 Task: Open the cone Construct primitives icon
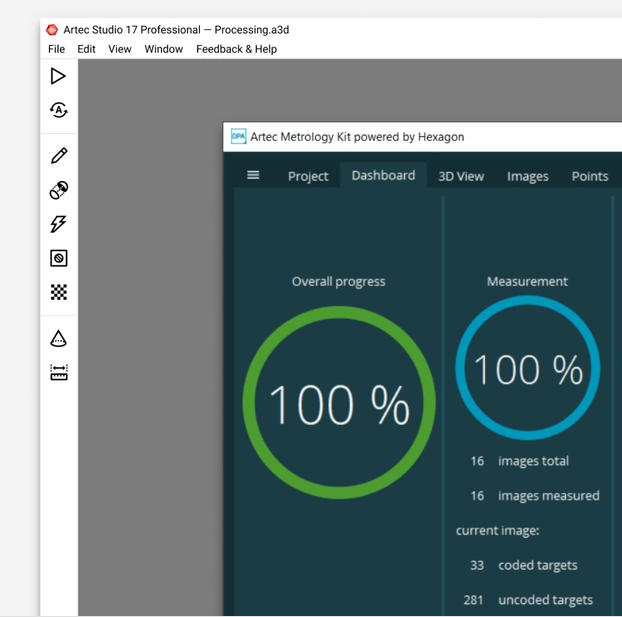(59, 339)
